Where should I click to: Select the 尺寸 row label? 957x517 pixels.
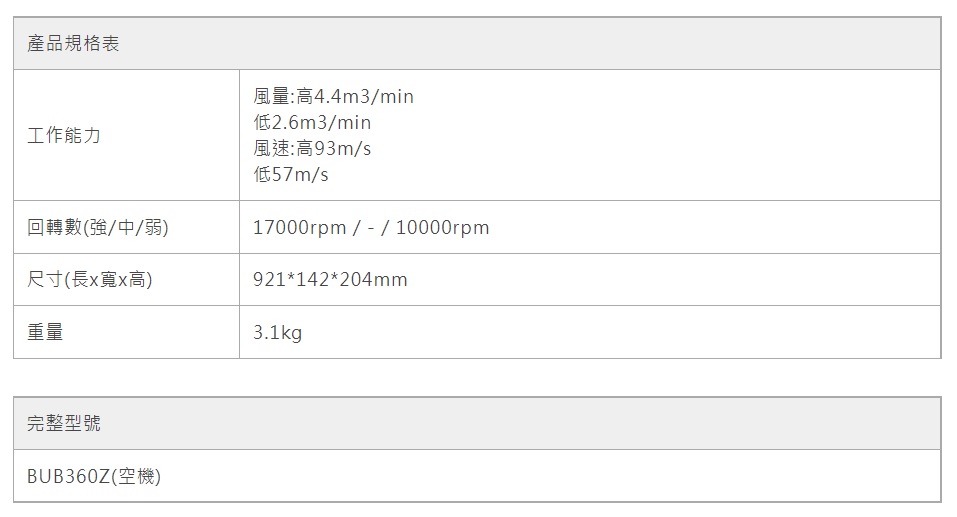tap(44, 280)
